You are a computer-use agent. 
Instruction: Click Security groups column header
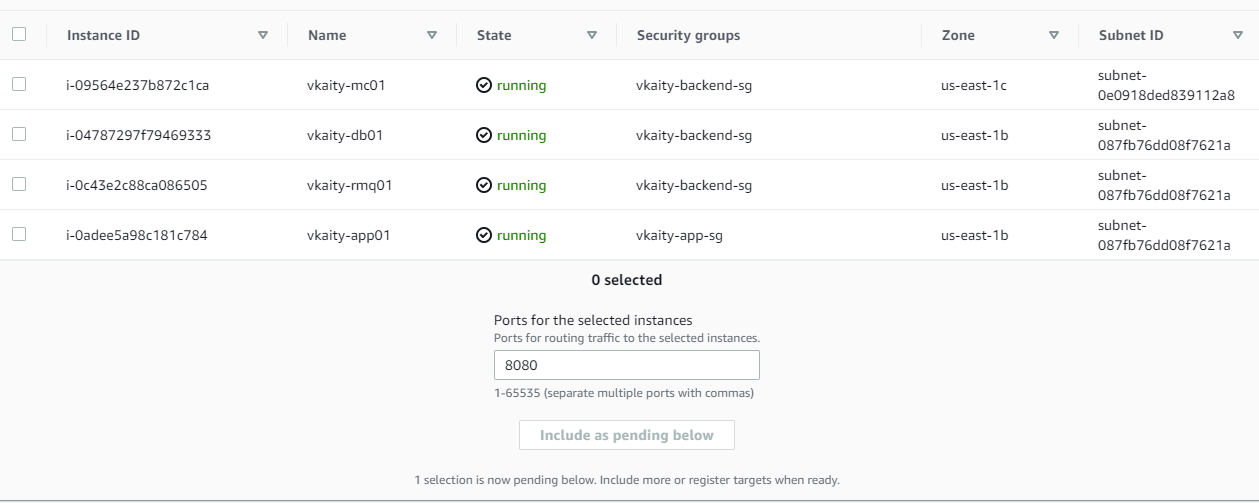point(689,35)
